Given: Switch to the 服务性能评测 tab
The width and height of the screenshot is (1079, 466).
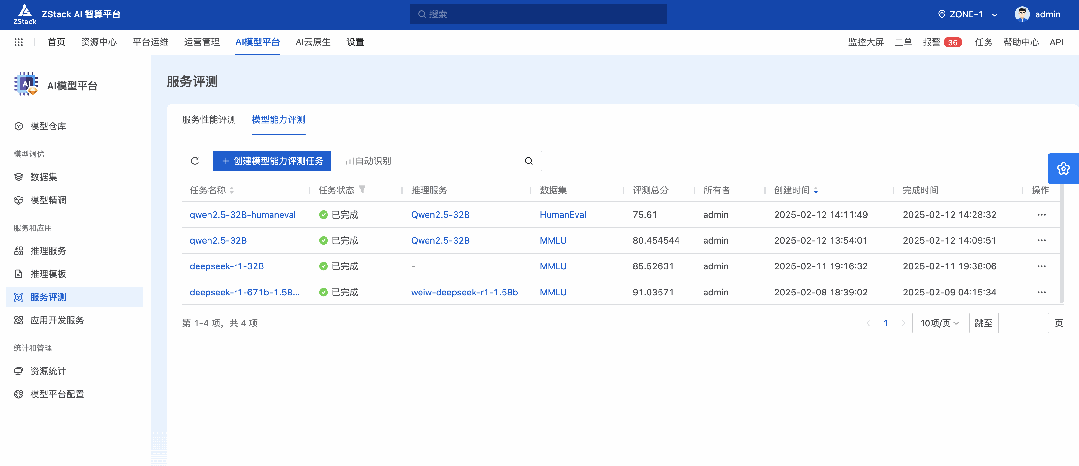Looking at the screenshot, I should click(208, 119).
